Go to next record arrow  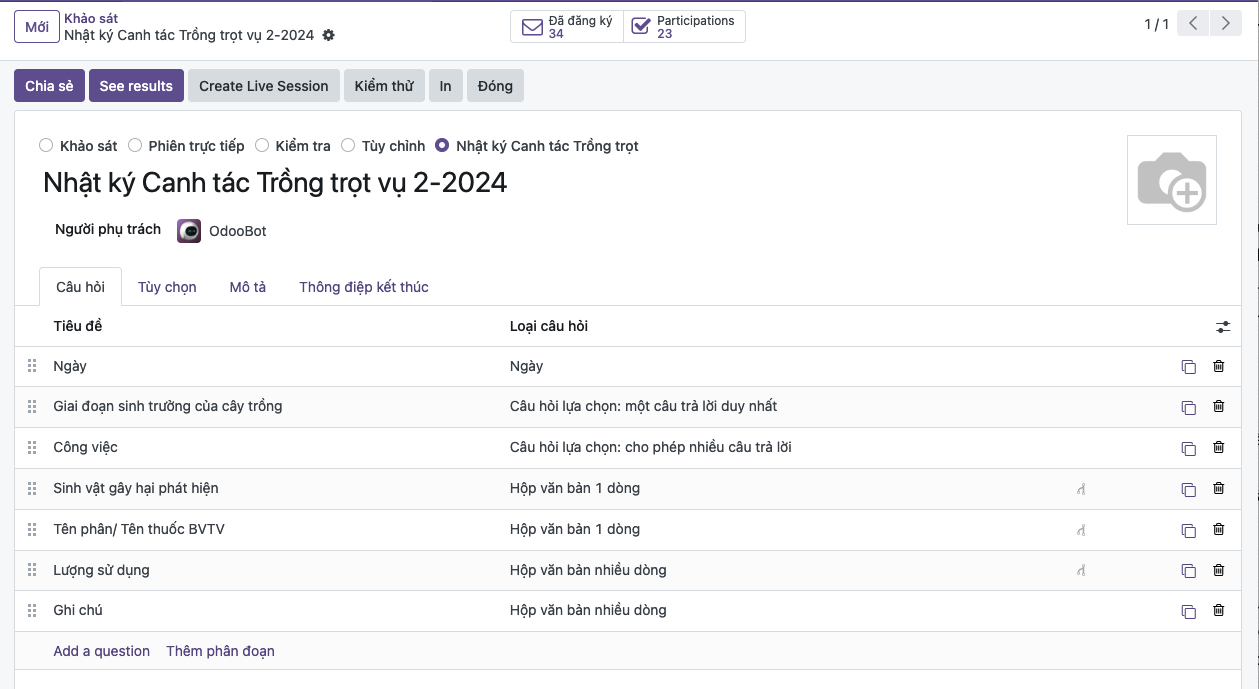(x=1226, y=25)
